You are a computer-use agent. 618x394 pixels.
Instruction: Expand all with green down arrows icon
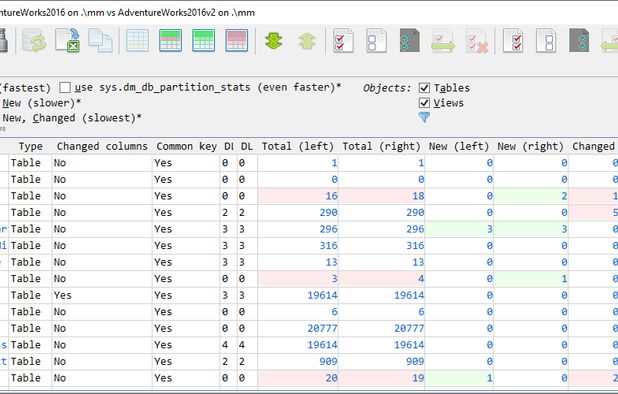tap(274, 41)
